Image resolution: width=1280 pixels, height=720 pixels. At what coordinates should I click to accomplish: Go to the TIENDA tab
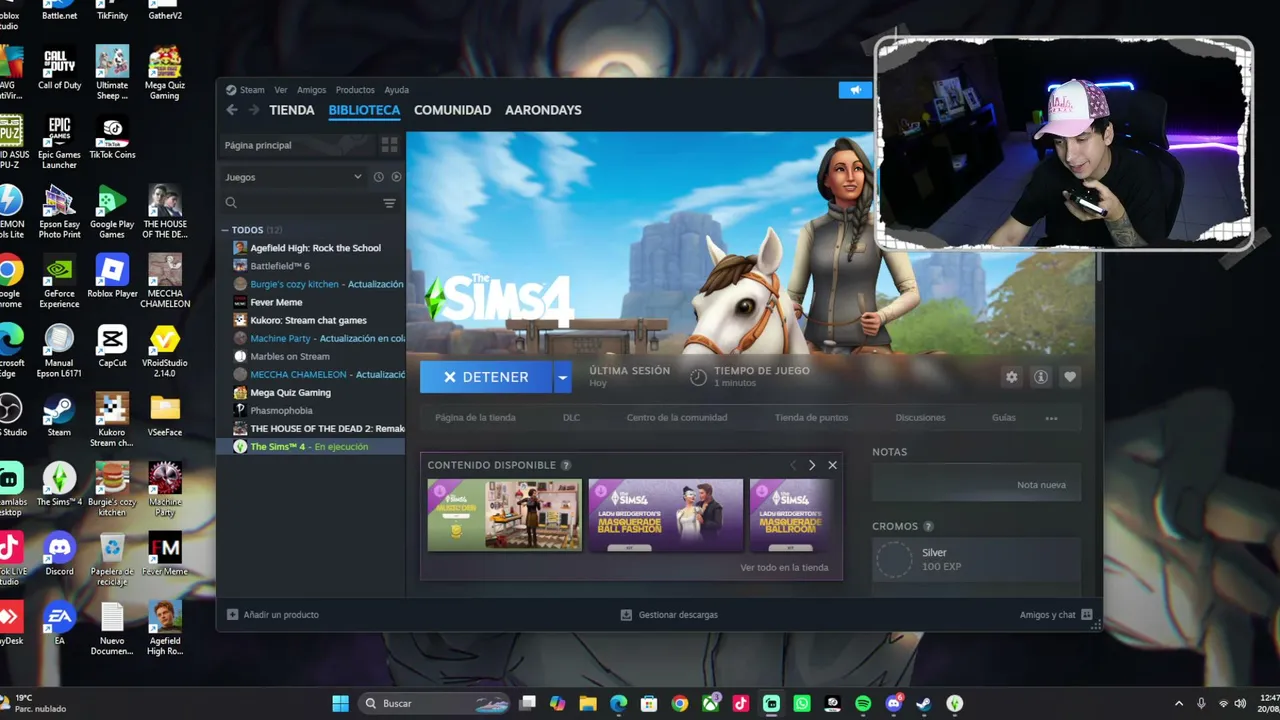coord(292,110)
